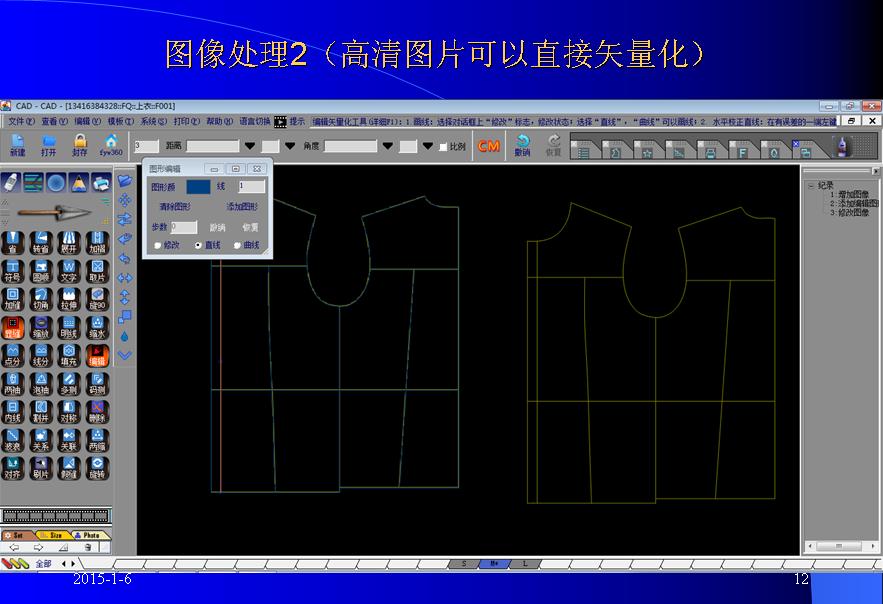Select the 缩水 shrinkage tool
Image resolution: width=883 pixels, height=604 pixels.
[x=97, y=328]
